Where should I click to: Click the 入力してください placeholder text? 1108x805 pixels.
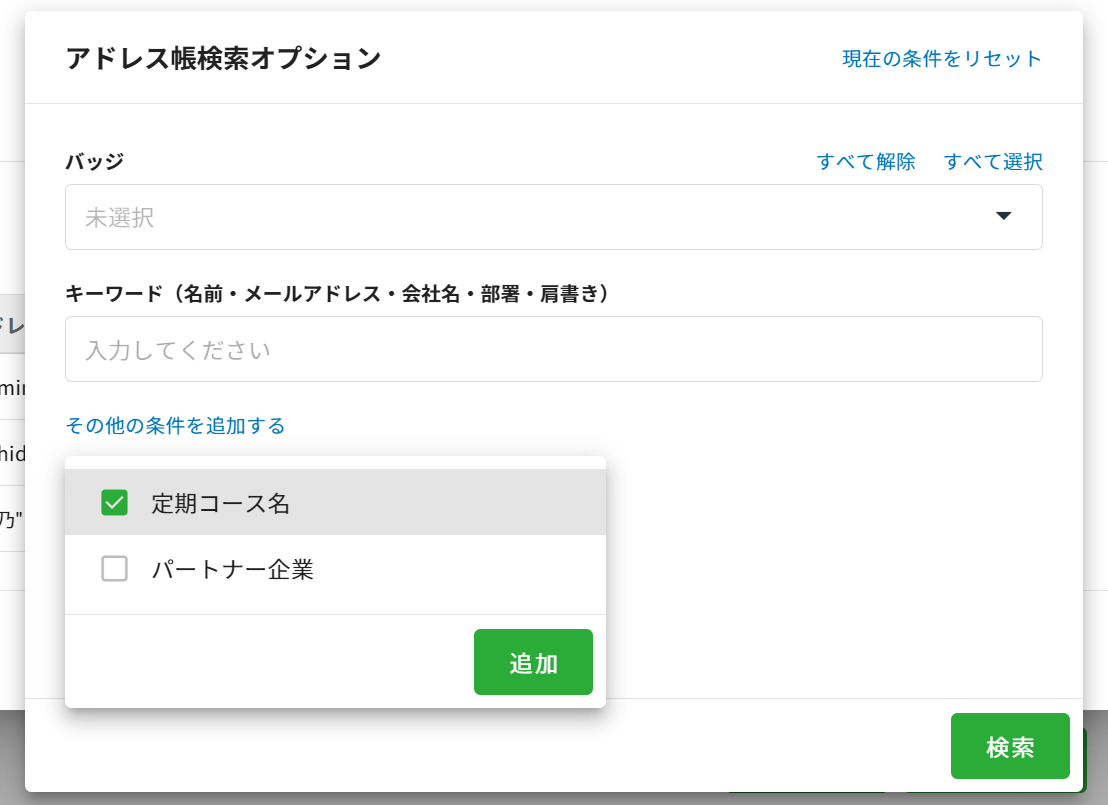178,351
